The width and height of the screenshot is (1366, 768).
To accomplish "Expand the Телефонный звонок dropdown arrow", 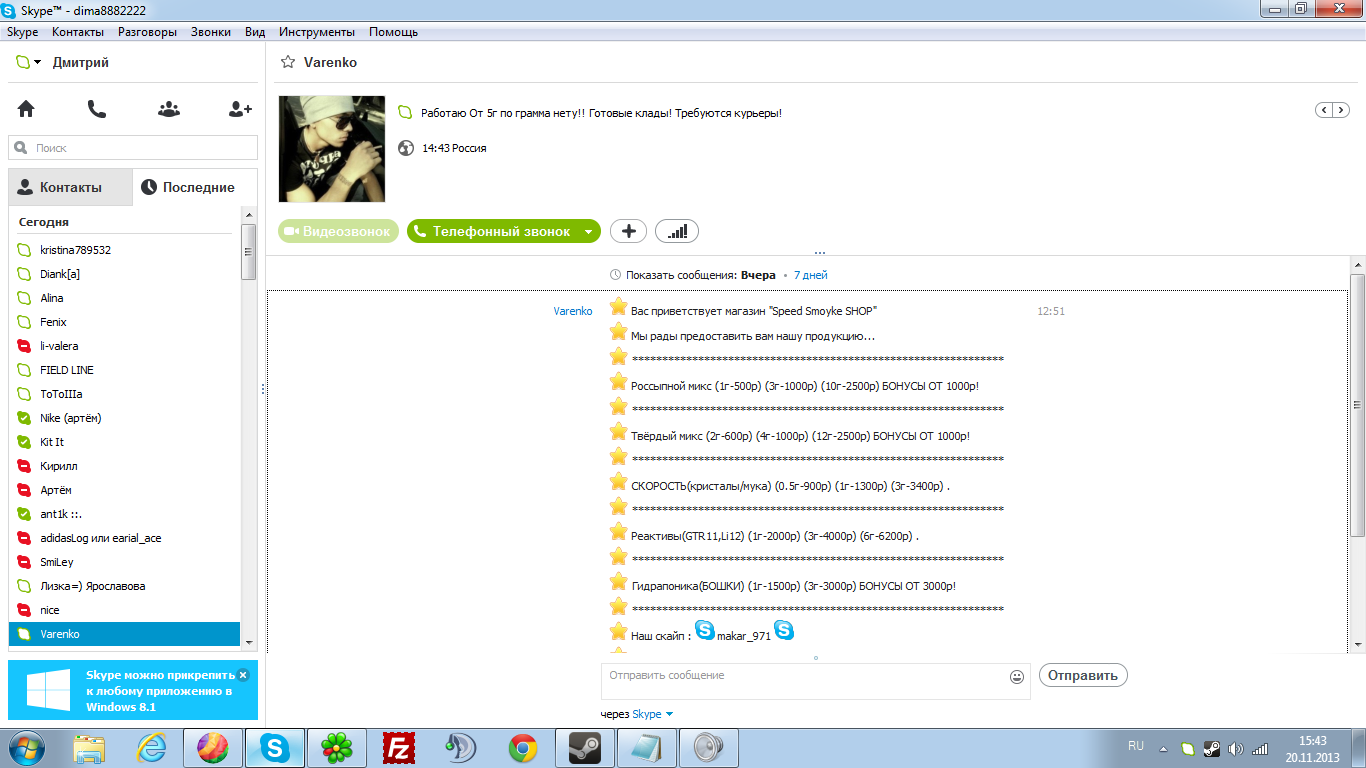I will [x=588, y=232].
